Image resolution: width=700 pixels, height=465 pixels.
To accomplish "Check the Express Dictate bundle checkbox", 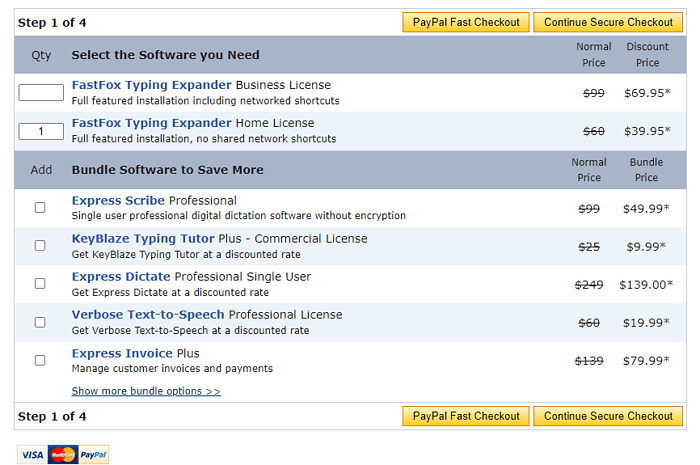I will (x=40, y=284).
